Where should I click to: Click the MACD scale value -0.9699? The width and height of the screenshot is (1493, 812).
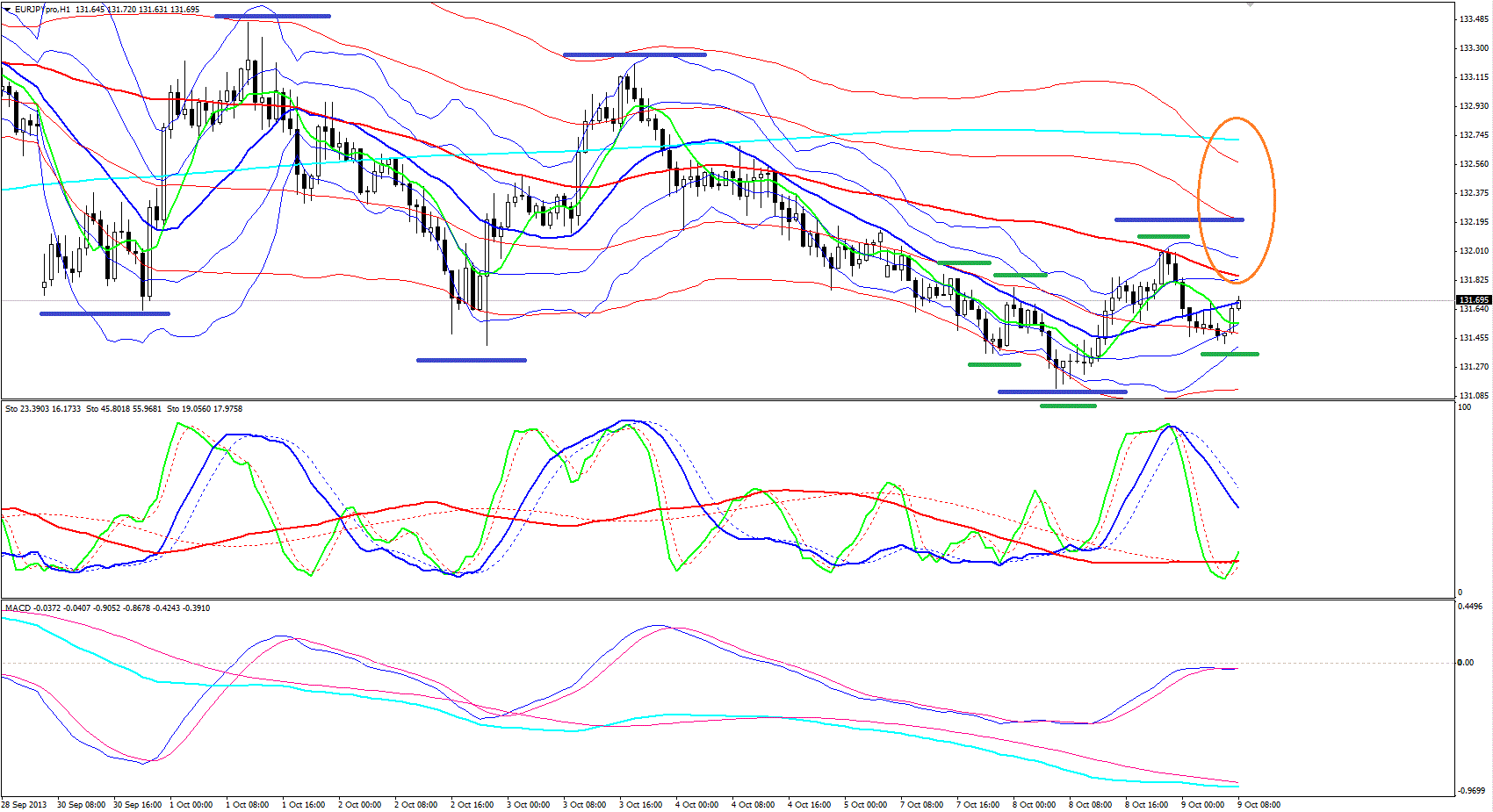coord(1472,791)
